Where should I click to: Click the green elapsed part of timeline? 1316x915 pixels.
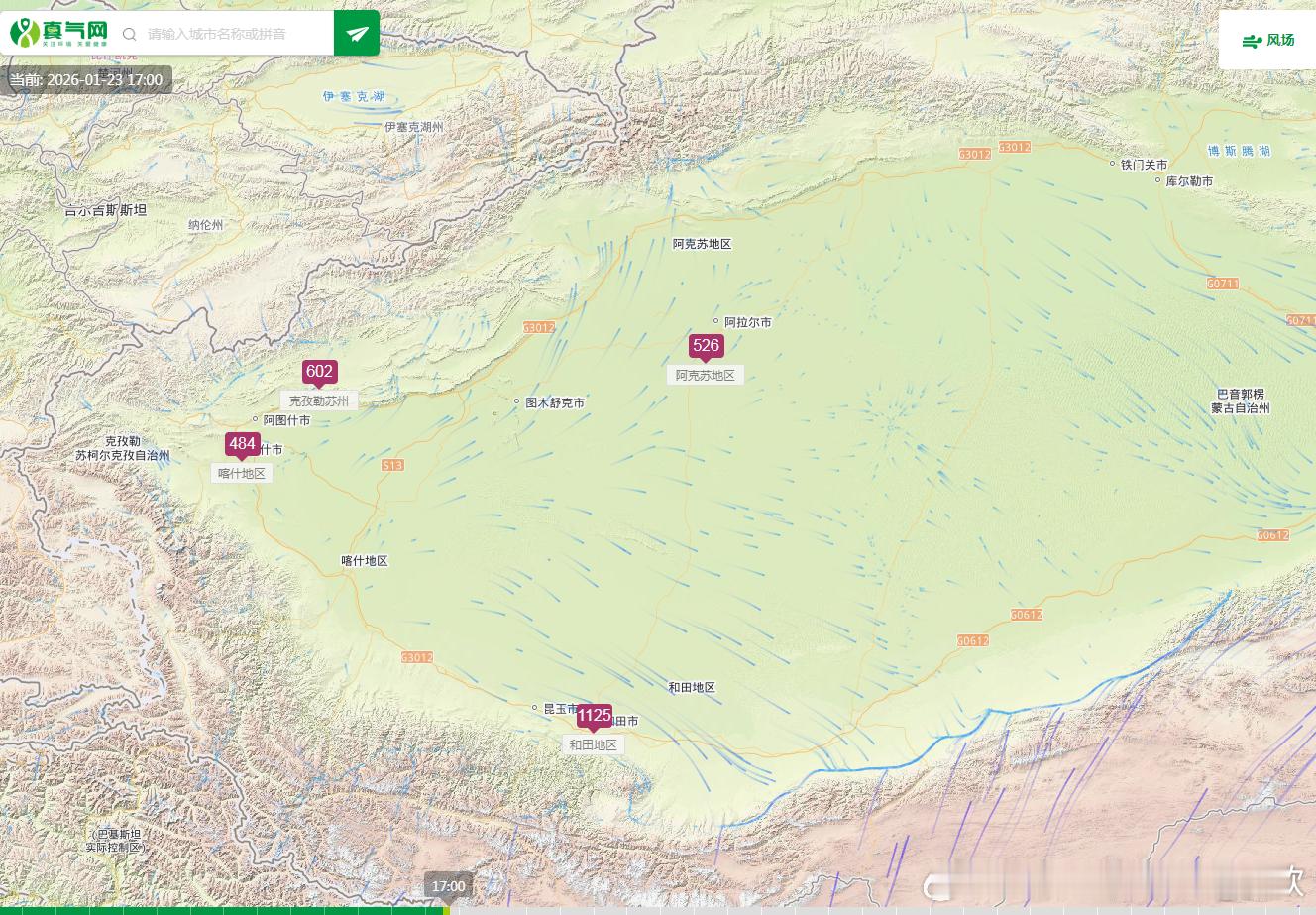click(x=222, y=910)
